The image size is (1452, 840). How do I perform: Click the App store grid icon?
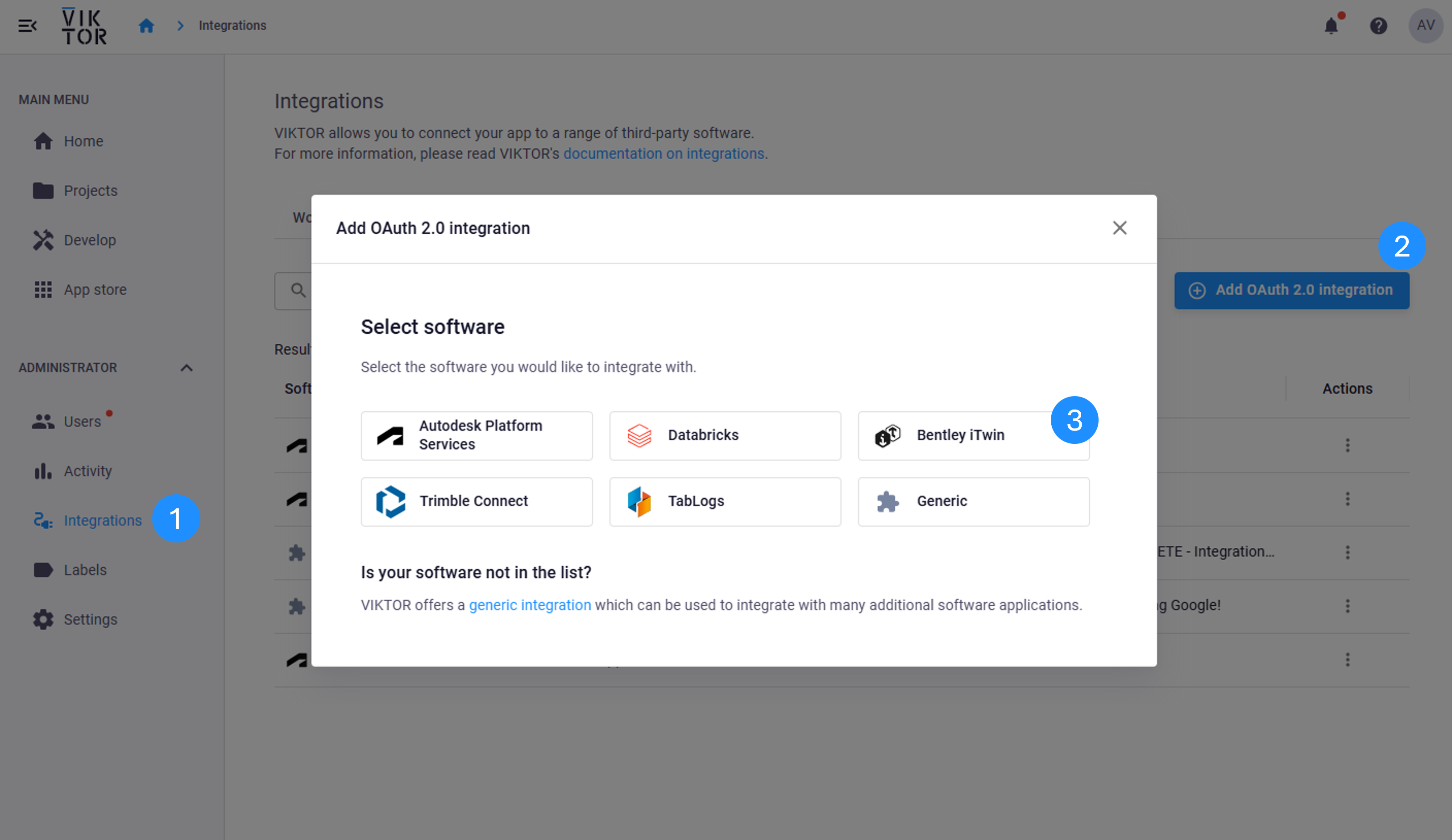click(43, 290)
